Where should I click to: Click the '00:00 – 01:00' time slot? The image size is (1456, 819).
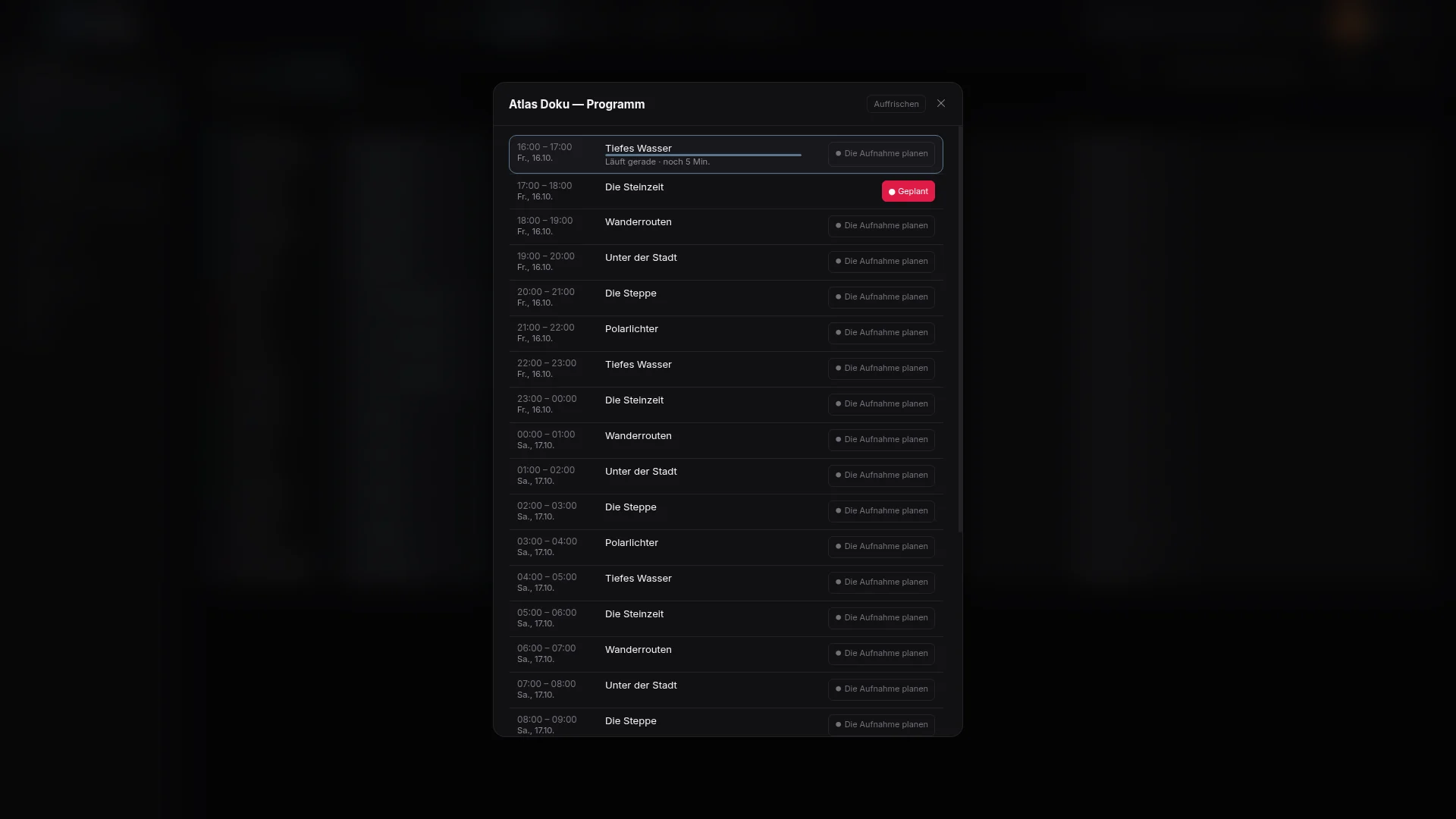546,435
